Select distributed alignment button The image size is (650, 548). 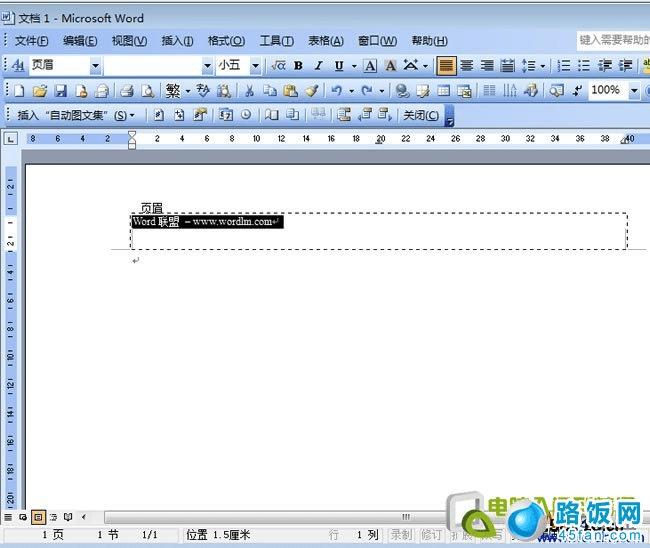(507, 66)
